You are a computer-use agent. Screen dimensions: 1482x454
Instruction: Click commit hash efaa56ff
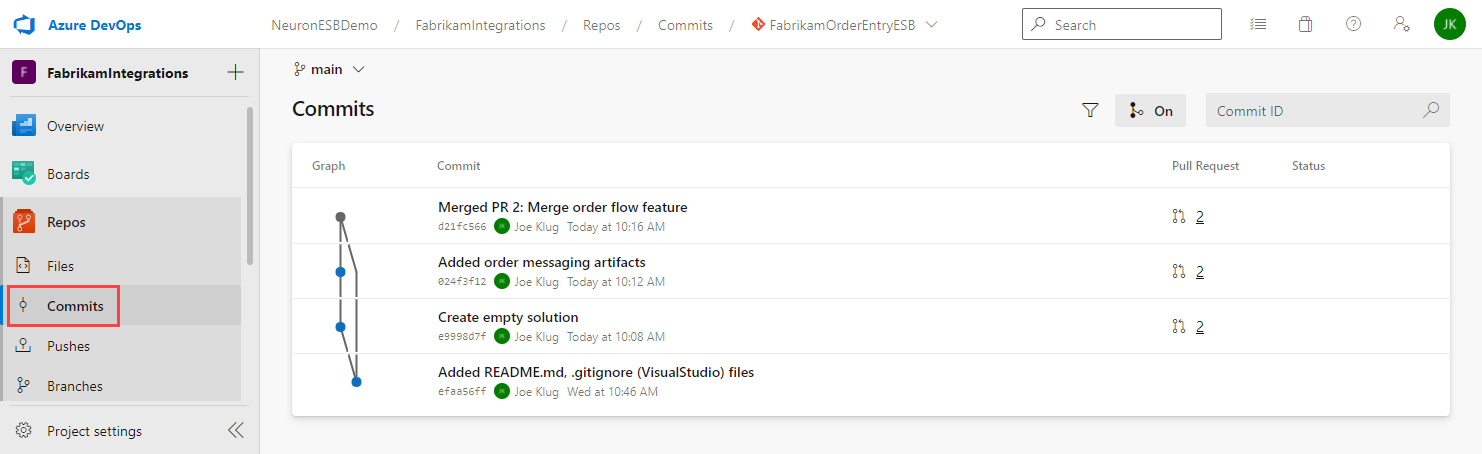462,392
